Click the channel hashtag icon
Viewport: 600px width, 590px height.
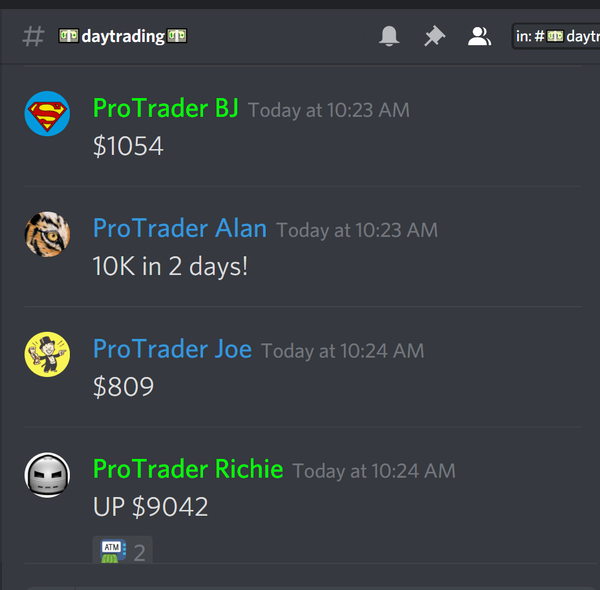[x=33, y=36]
